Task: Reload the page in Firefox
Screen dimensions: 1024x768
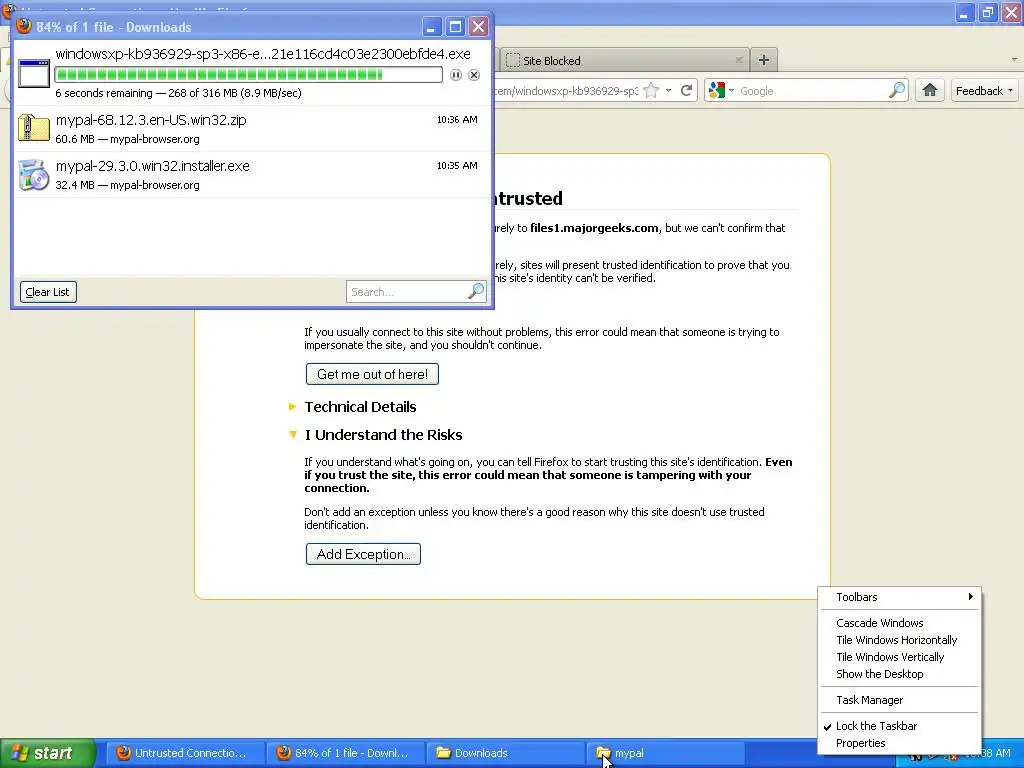Action: click(686, 91)
